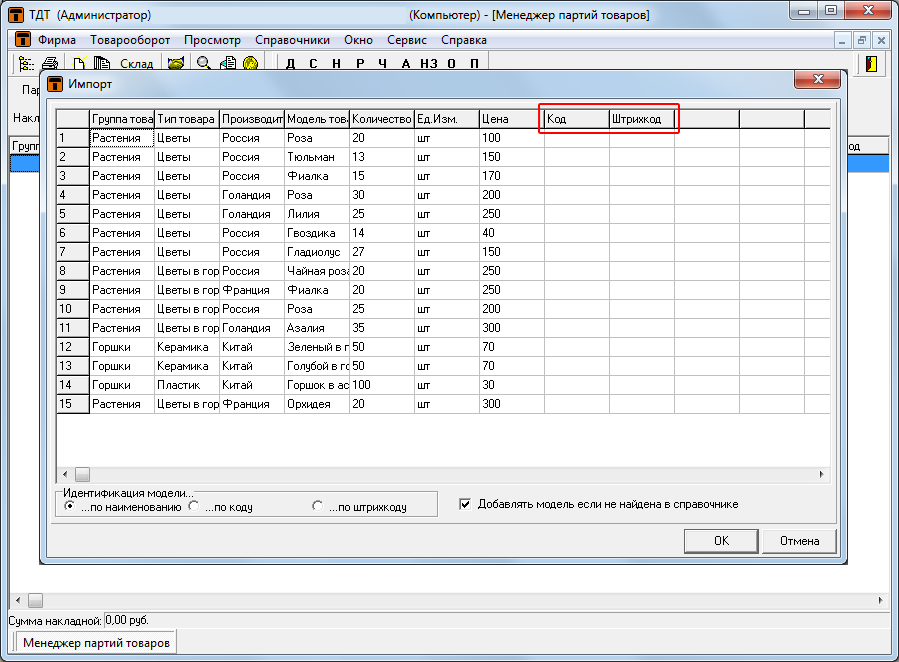The height and width of the screenshot is (662, 899).
Task: Click the tree structure icon in the toolbar
Action: coord(26,63)
